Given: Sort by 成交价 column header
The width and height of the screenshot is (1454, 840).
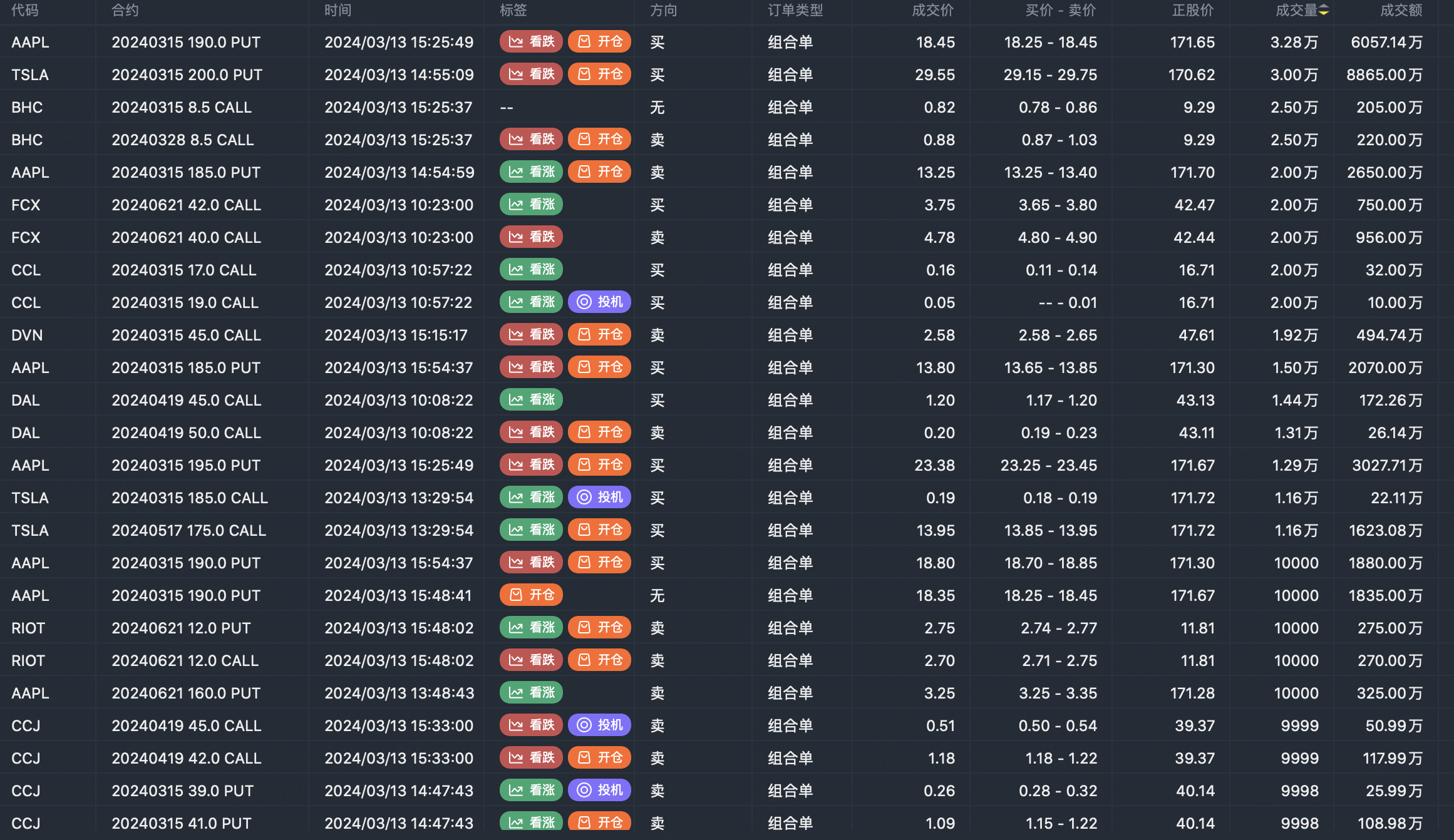Looking at the screenshot, I should pos(932,11).
